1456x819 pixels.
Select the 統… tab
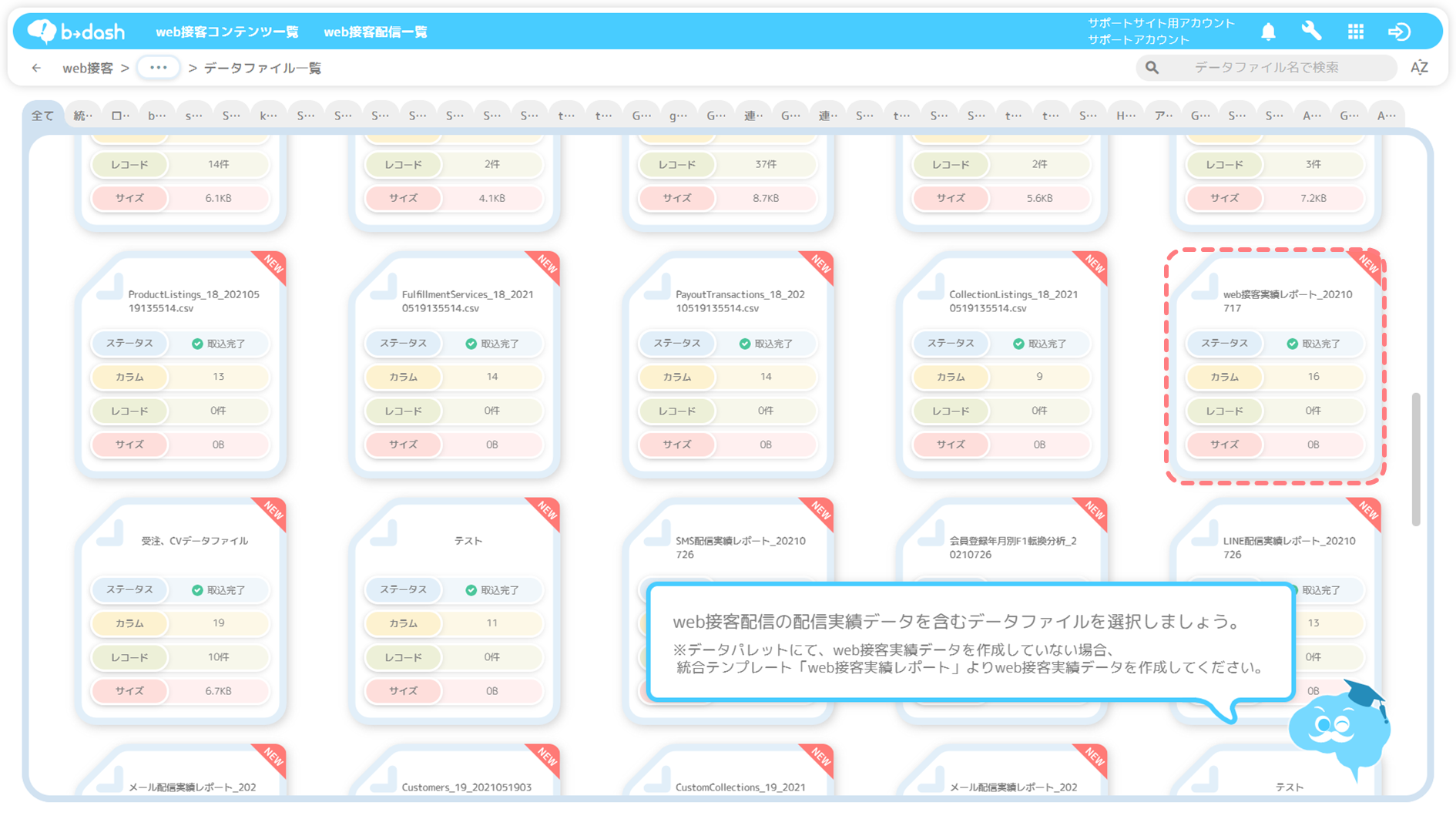(82, 116)
